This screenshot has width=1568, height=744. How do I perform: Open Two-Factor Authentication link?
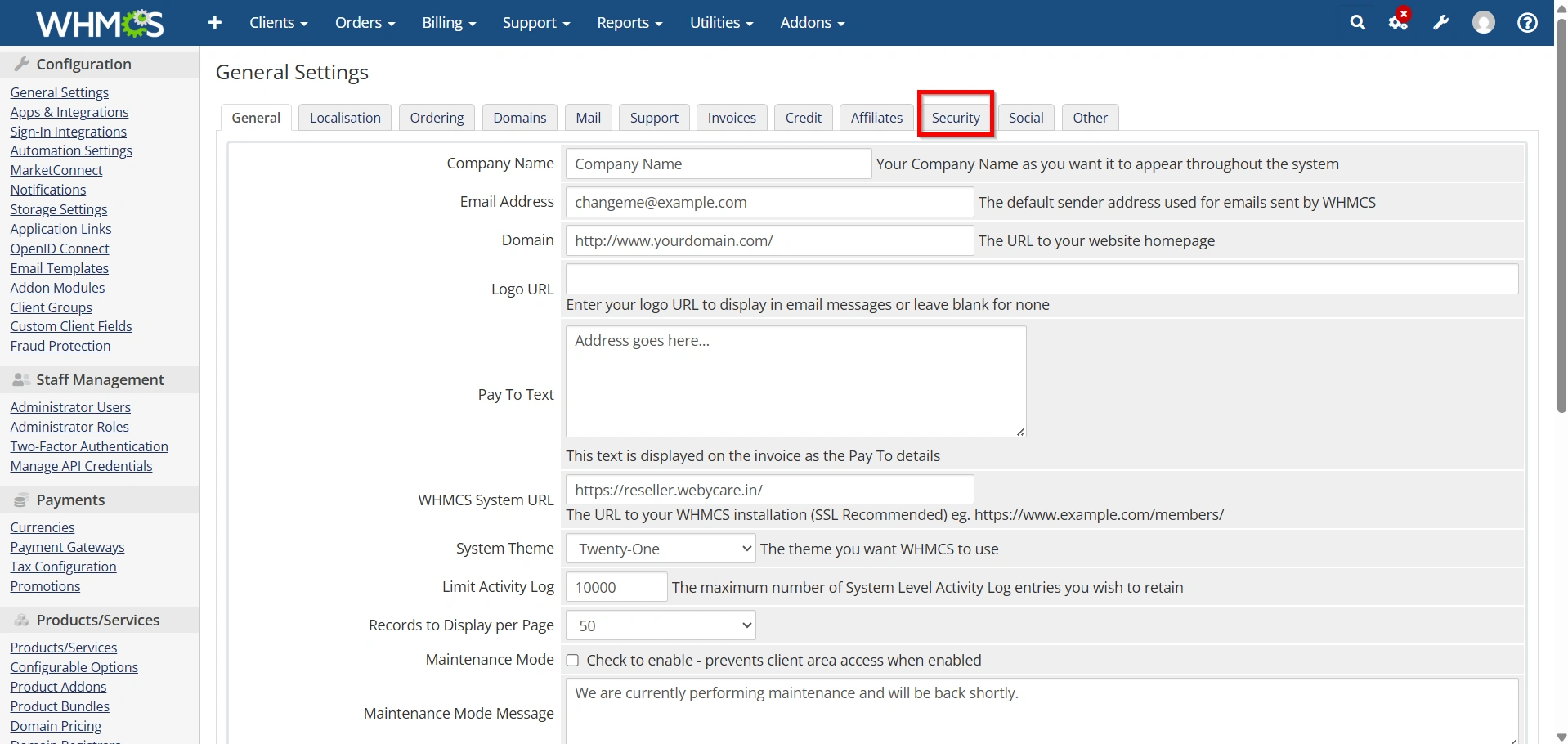click(x=89, y=446)
